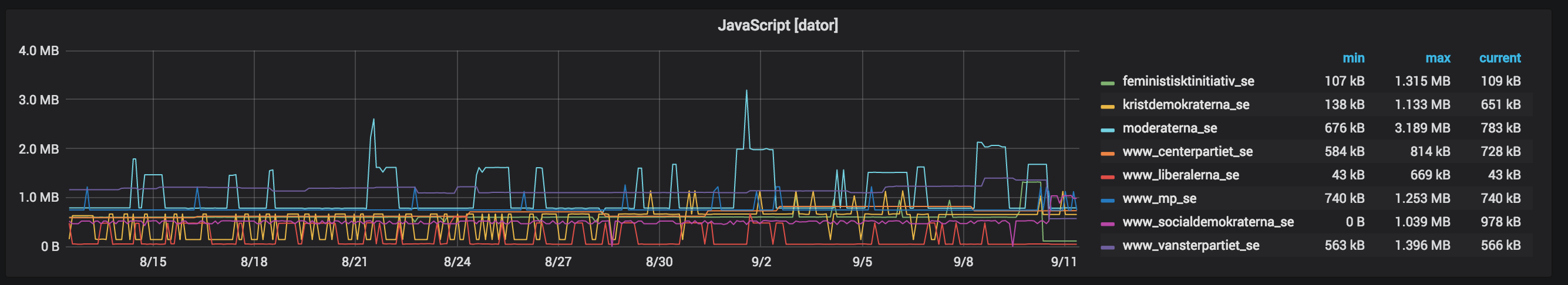Toggle moderaterna_se series in legend

(1170, 128)
